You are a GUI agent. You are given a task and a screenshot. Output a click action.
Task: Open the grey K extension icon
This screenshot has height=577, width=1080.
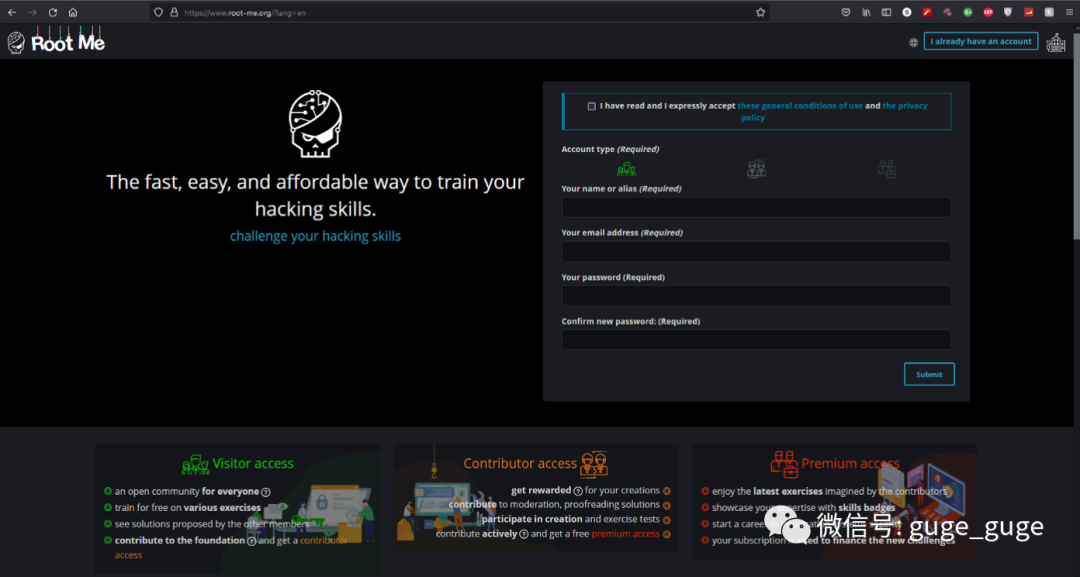[x=1049, y=12]
